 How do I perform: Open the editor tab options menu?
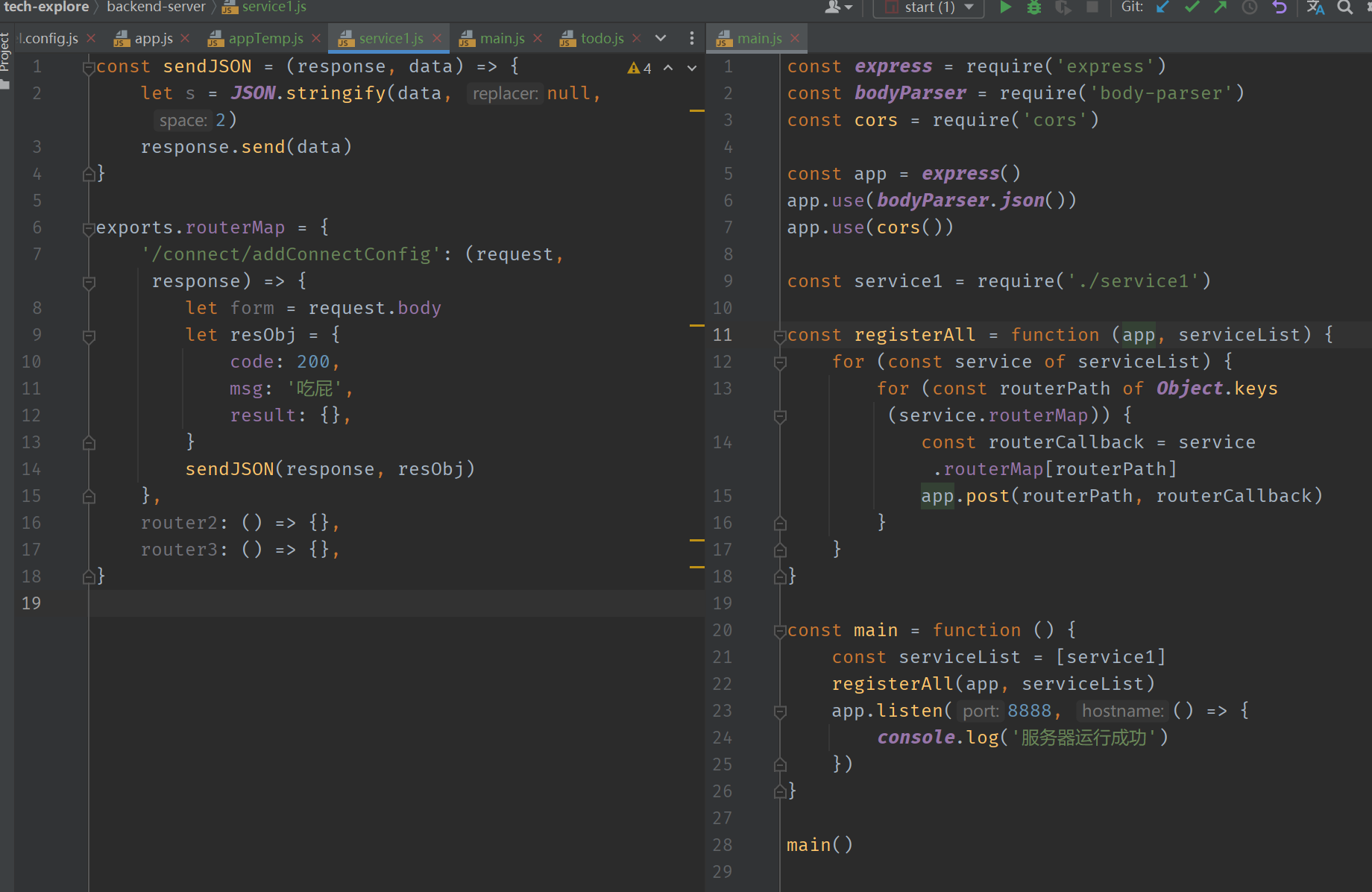point(692,38)
